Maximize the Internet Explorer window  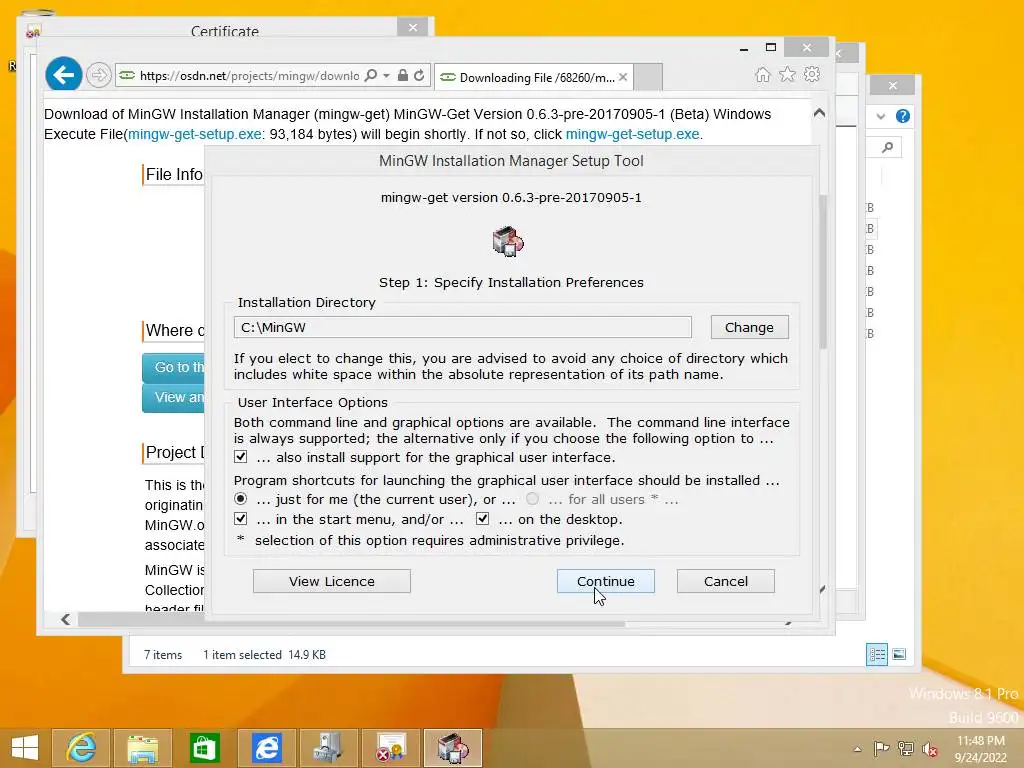point(771,47)
